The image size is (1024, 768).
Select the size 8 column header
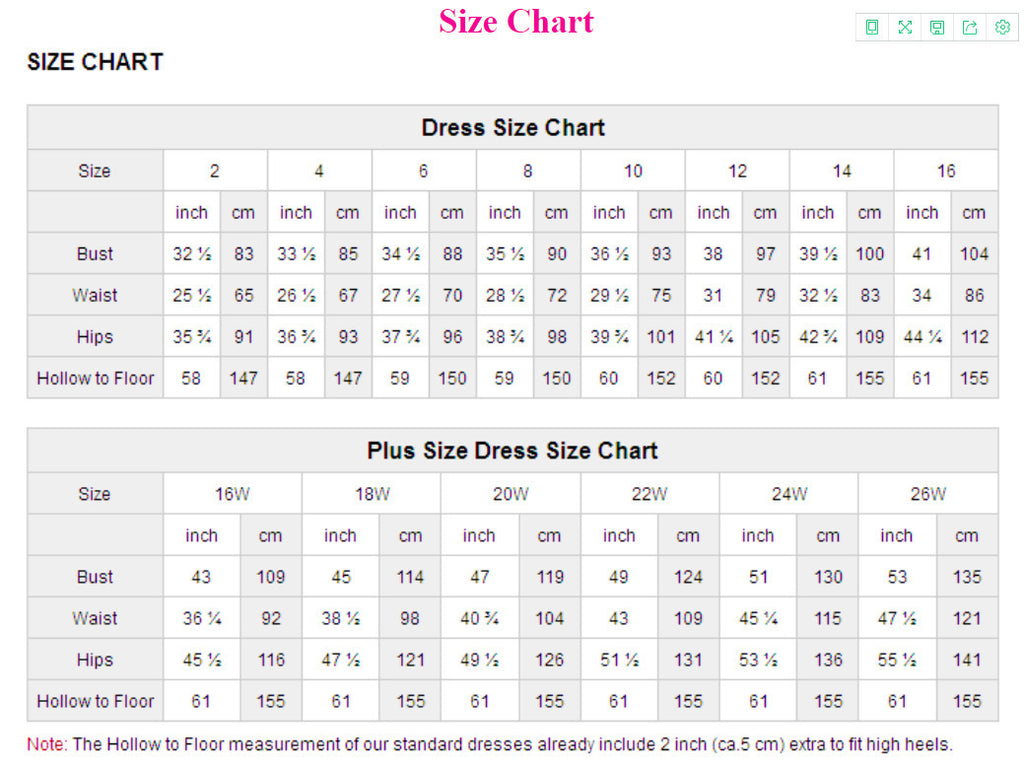pos(528,170)
